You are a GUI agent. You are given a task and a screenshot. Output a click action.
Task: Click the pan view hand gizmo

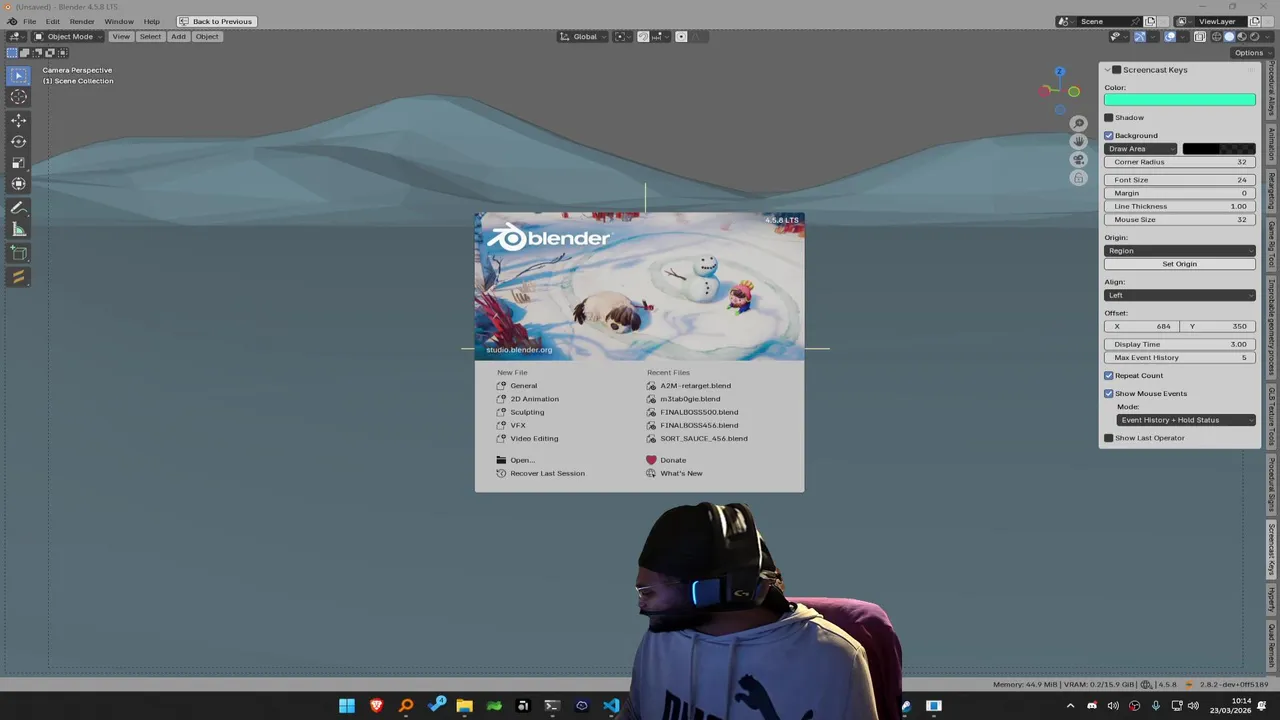(1078, 141)
